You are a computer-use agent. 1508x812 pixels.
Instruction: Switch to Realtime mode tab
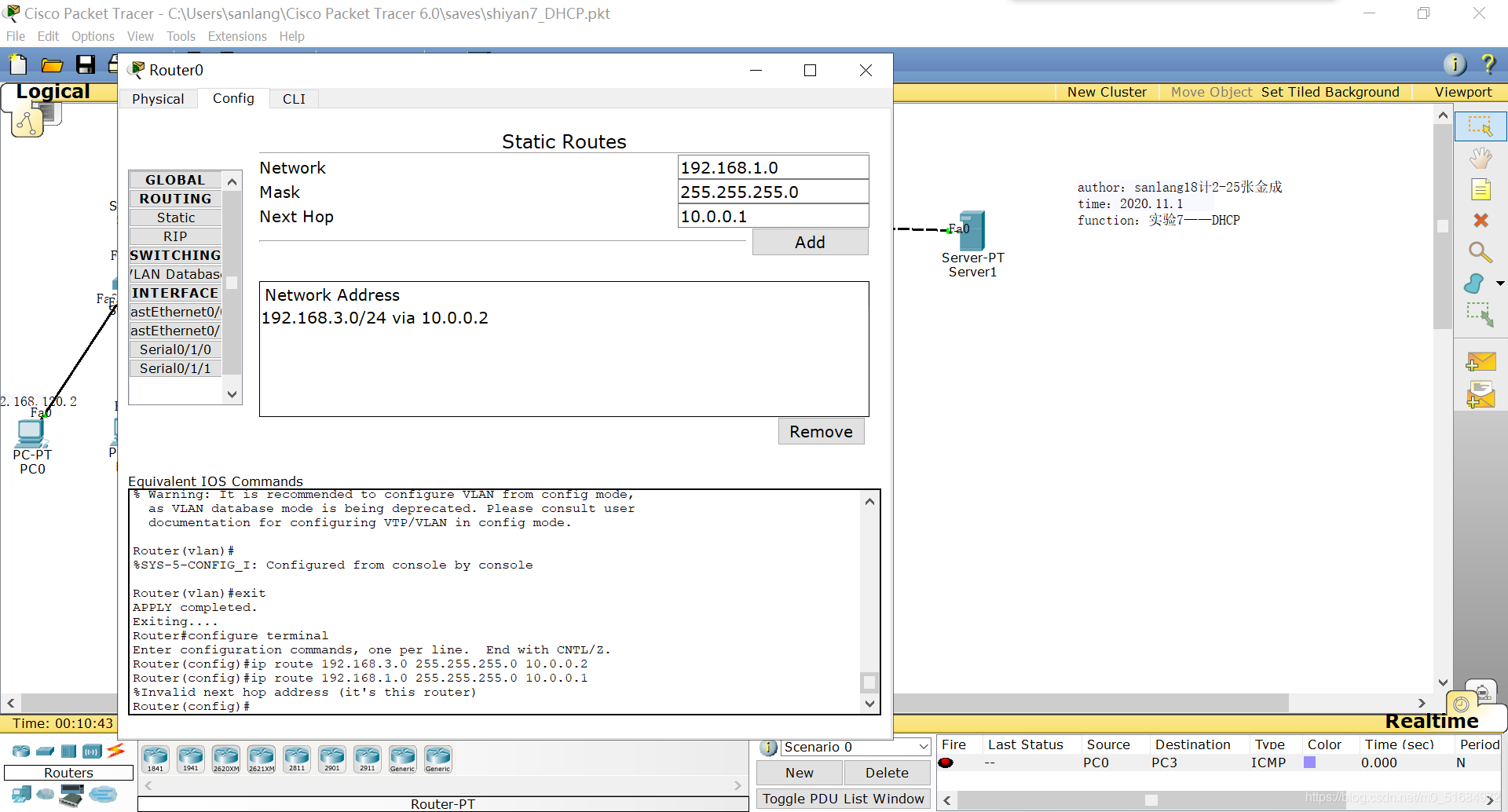(x=1431, y=721)
